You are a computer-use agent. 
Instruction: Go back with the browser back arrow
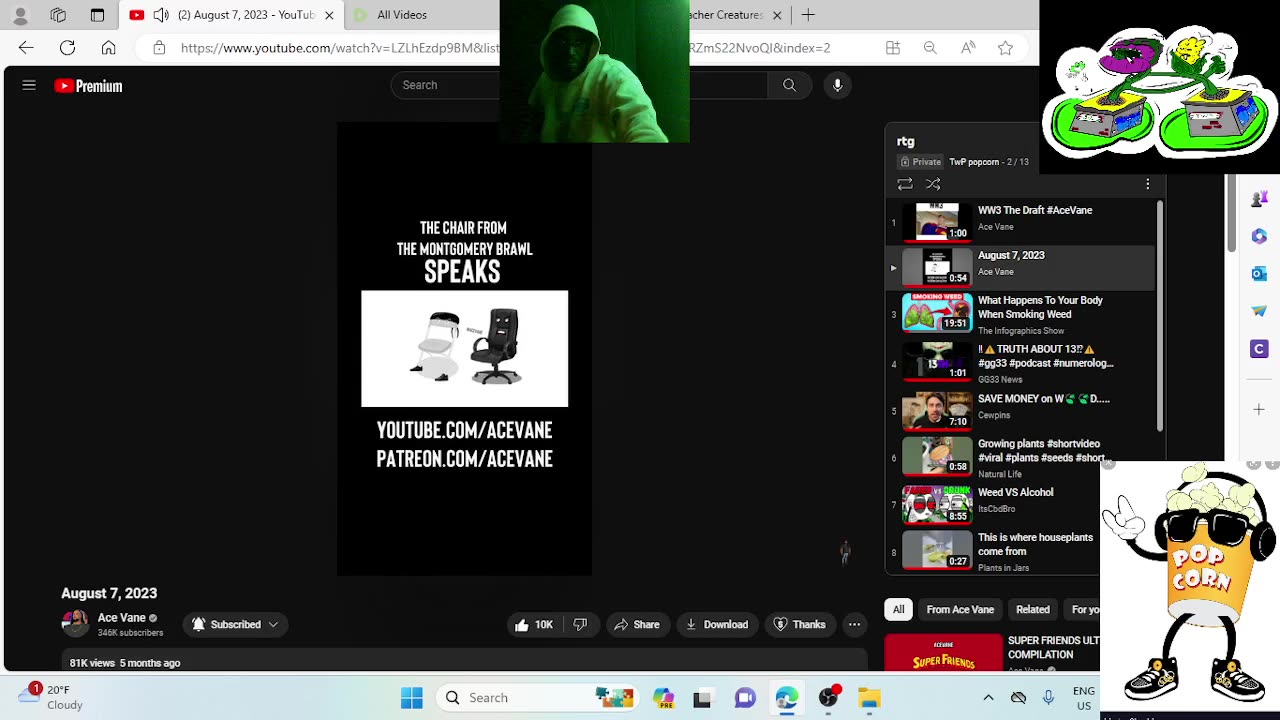26,48
